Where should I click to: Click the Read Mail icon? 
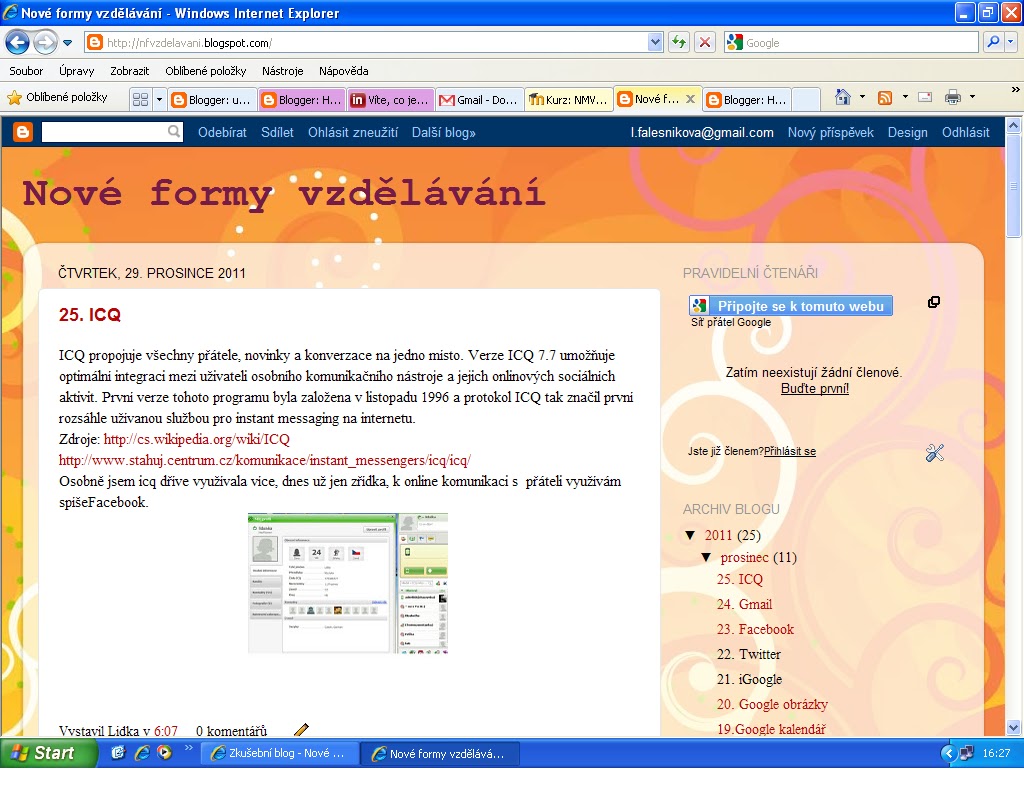pos(925,97)
